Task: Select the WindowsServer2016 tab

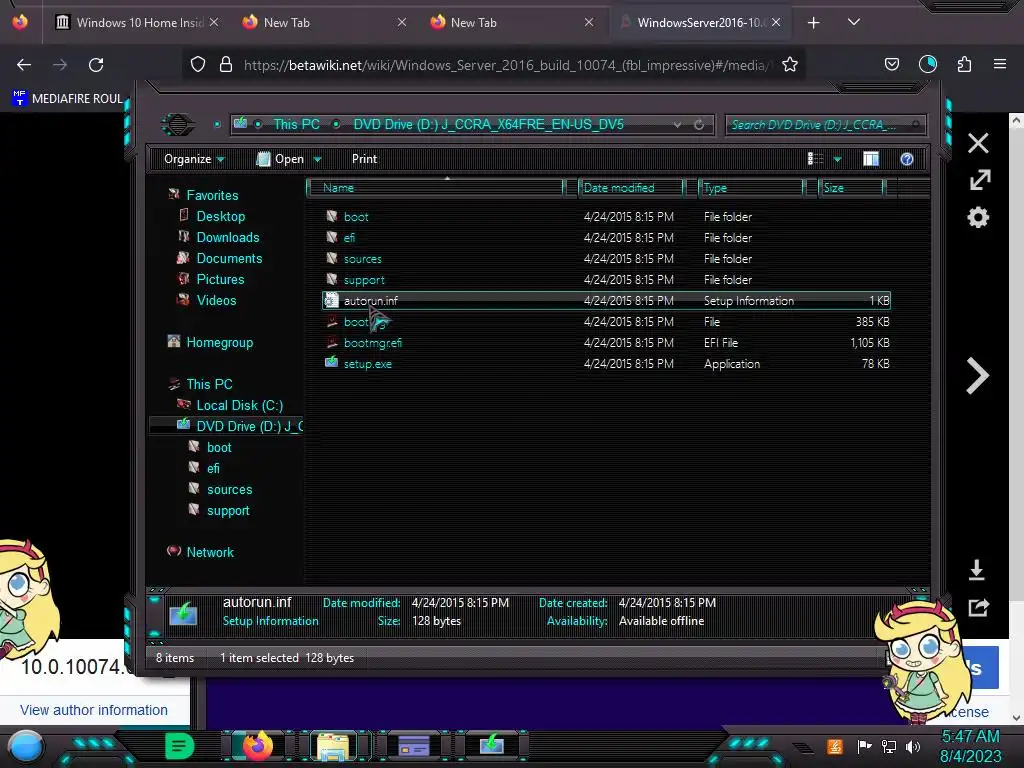Action: (x=698, y=23)
